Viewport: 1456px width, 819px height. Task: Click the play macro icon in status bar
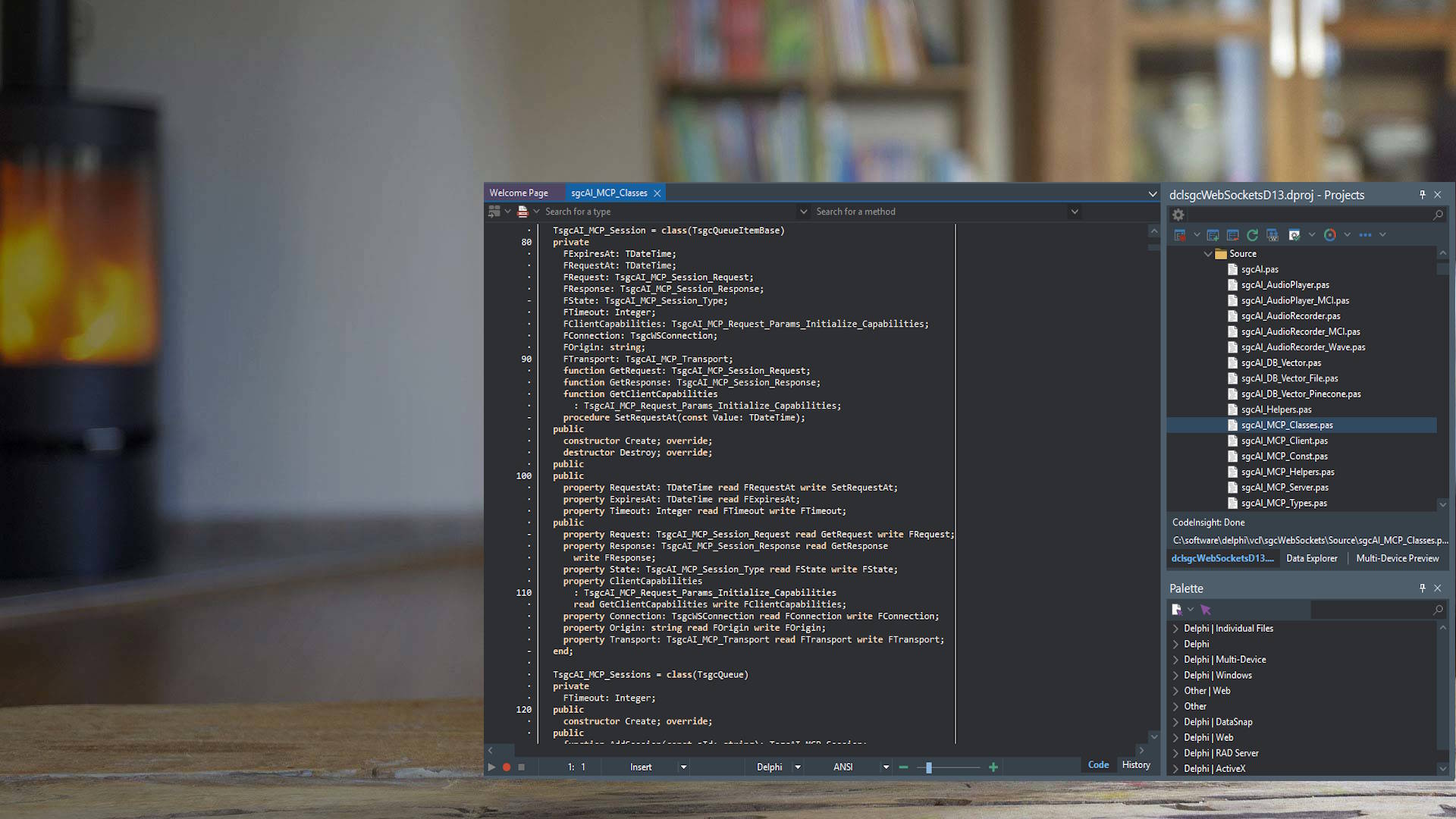point(491,767)
